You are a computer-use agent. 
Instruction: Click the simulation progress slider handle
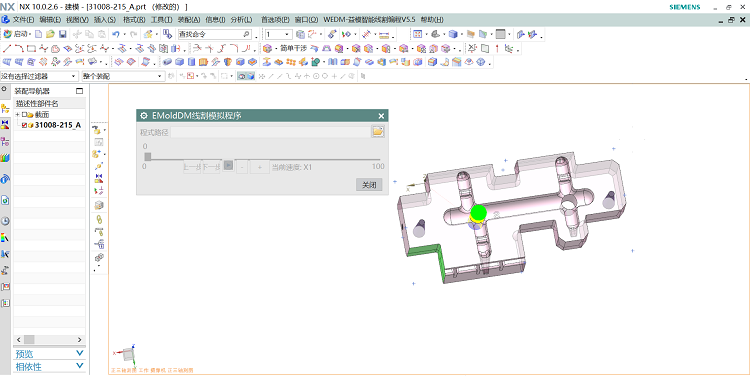[x=148, y=157]
